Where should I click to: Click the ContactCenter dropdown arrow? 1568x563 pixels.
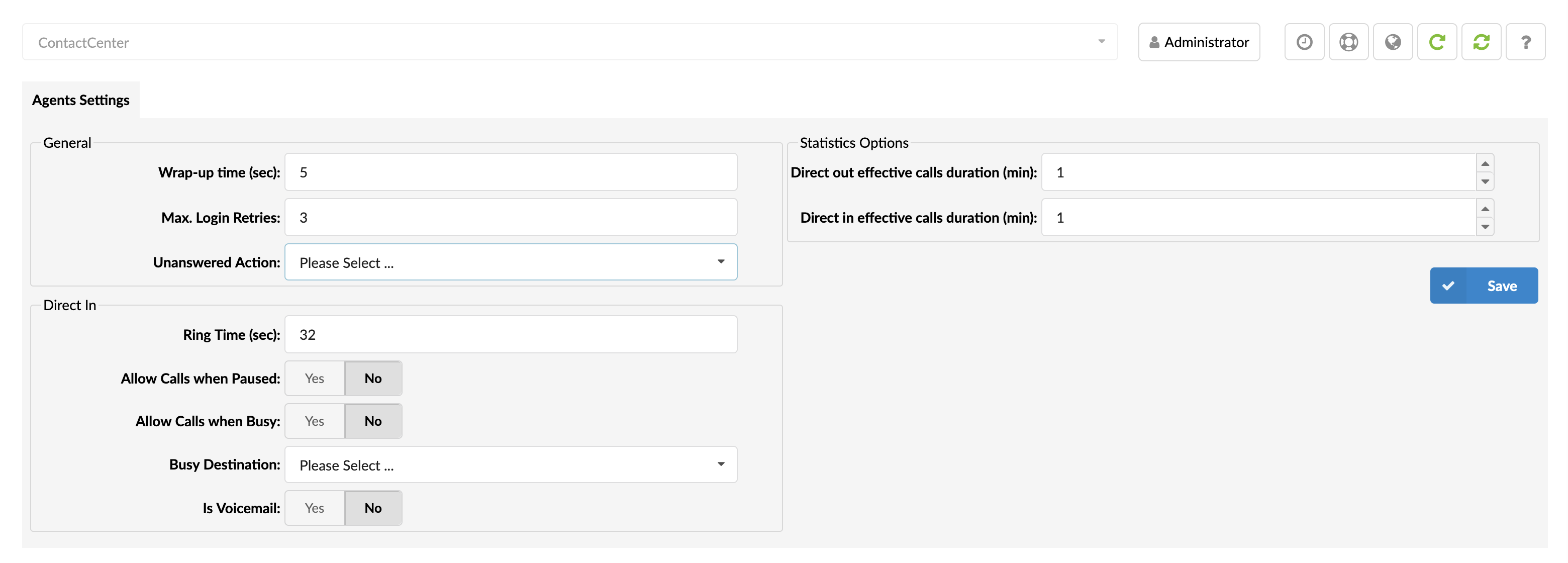pos(1100,41)
